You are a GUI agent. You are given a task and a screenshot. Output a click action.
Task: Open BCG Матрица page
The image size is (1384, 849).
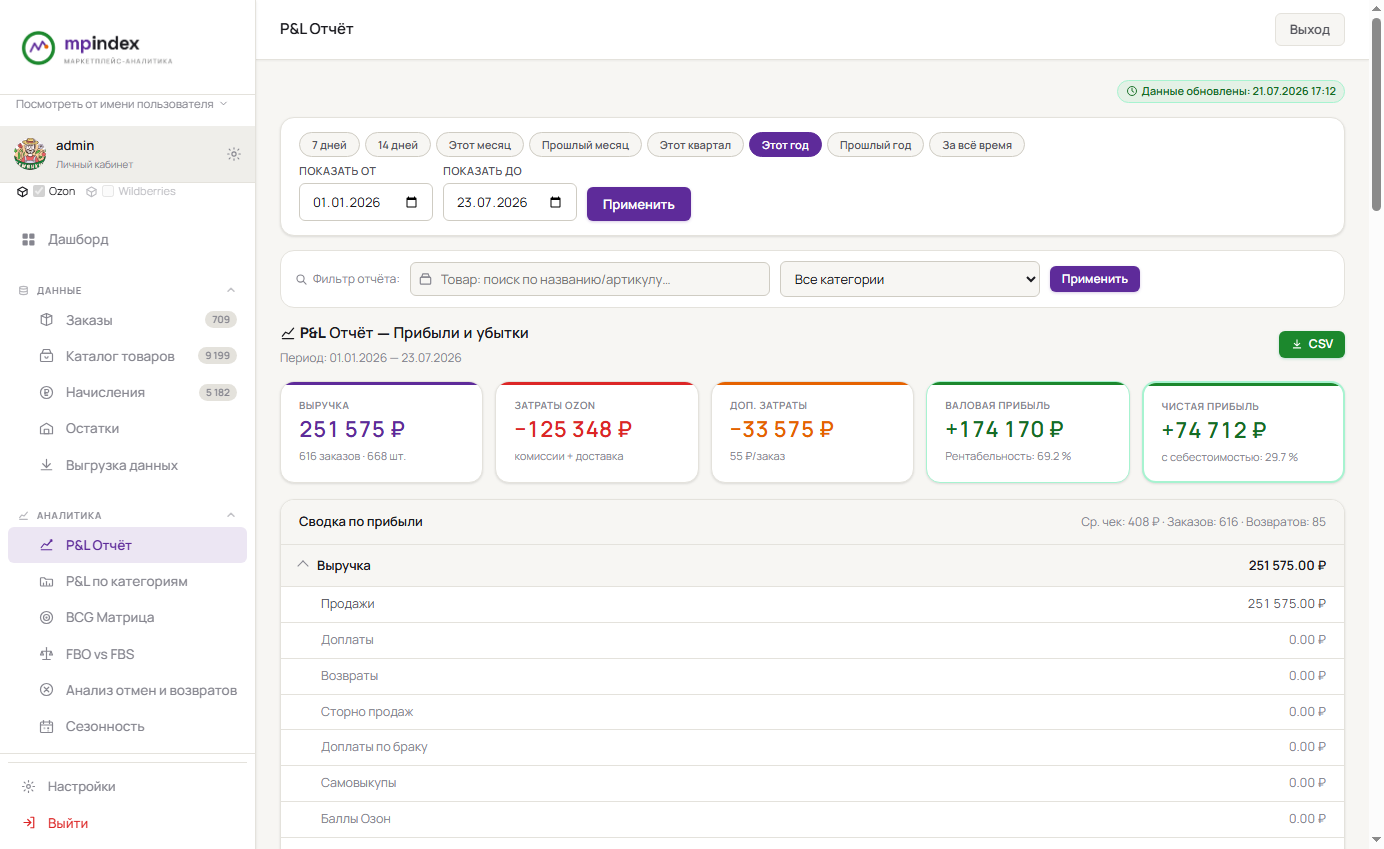pyautogui.click(x=127, y=618)
